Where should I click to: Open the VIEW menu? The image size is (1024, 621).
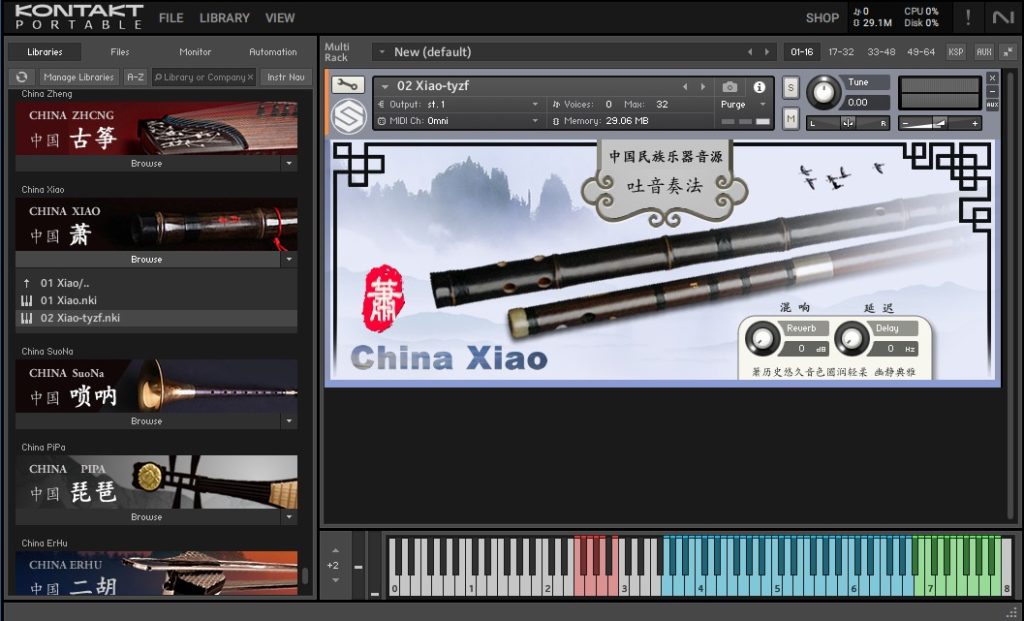tap(280, 18)
